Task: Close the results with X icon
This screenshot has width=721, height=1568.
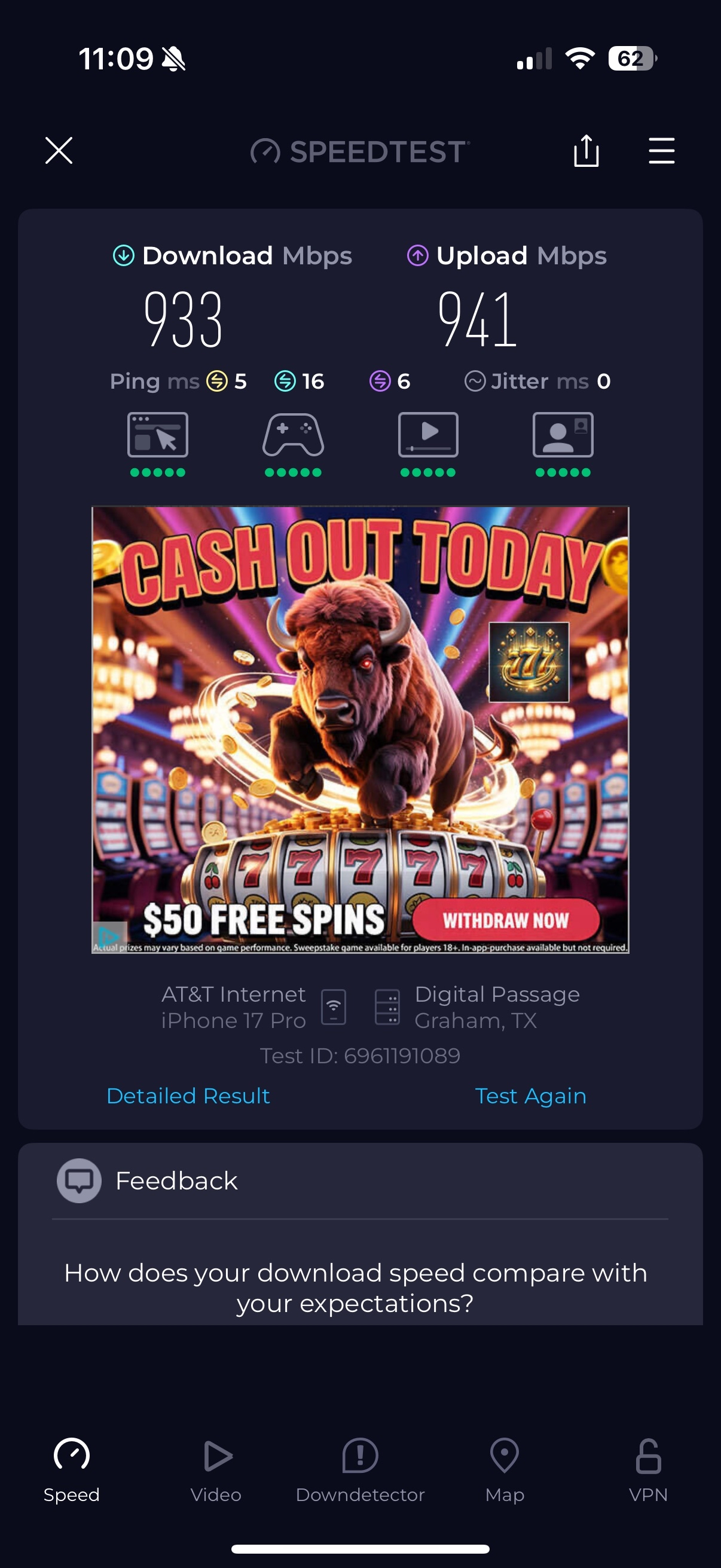Action: click(59, 150)
